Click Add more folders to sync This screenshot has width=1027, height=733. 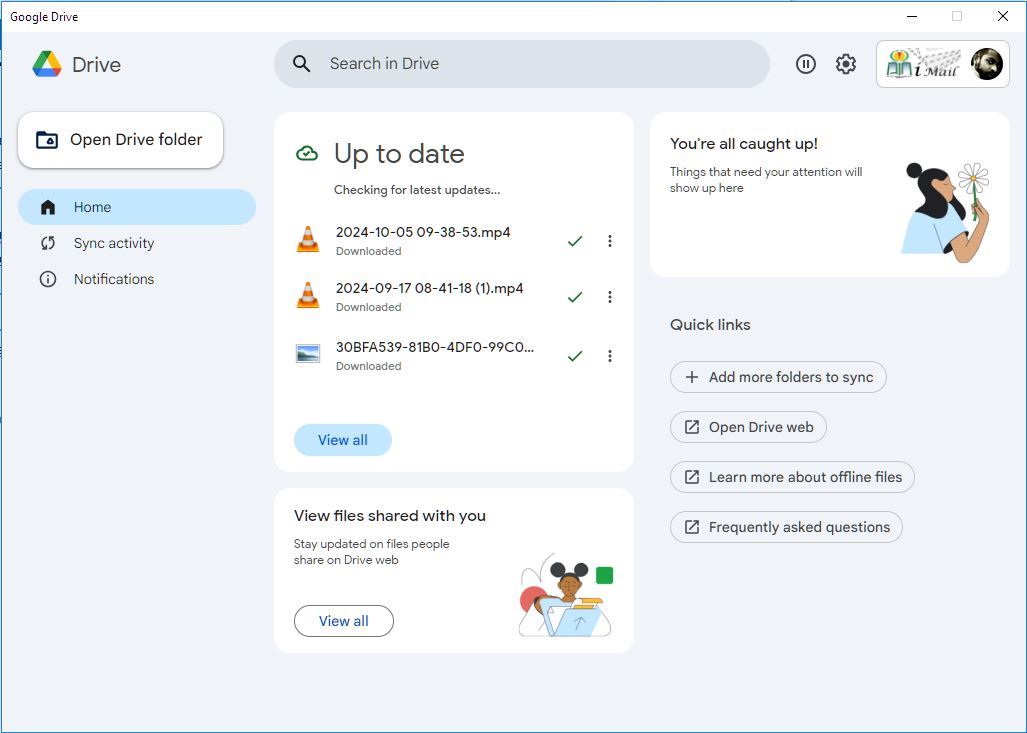778,377
